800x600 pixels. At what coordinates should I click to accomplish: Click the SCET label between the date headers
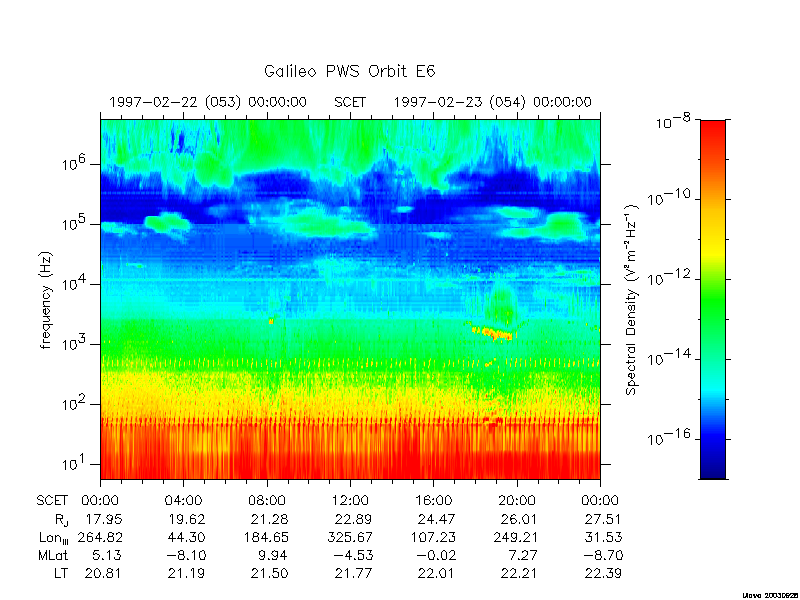tap(350, 102)
